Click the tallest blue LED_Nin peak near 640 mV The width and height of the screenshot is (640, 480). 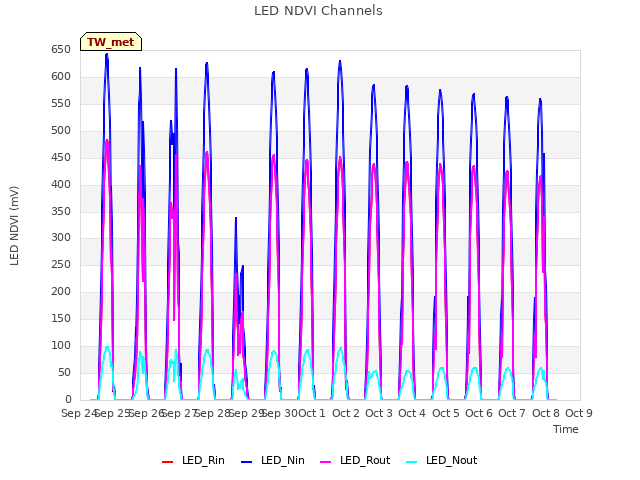tap(107, 54)
